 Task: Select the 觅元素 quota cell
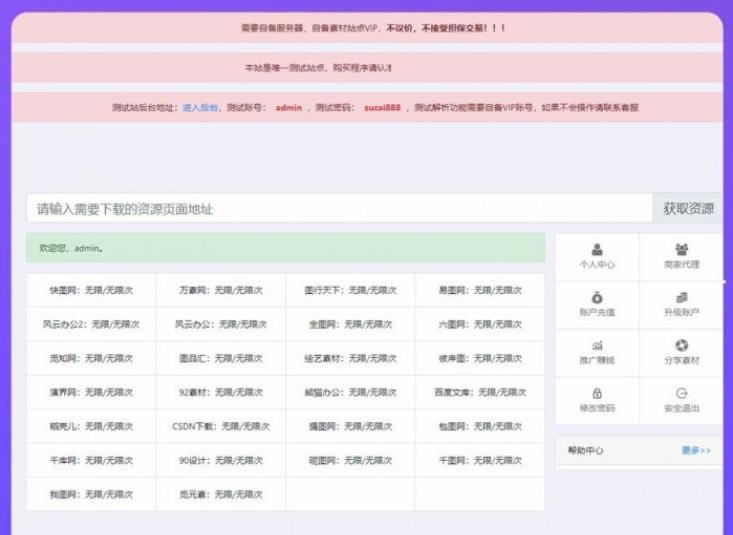pyautogui.click(x=221, y=494)
